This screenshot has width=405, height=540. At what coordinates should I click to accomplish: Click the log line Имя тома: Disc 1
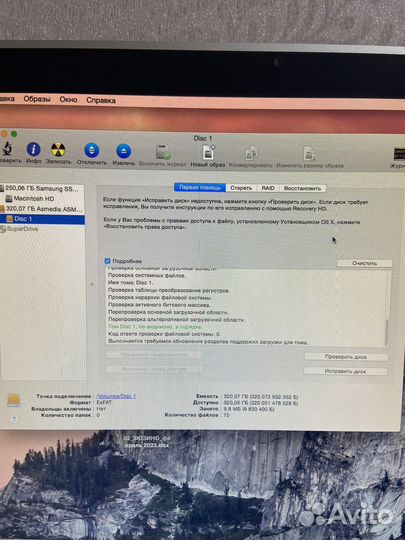[x=131, y=283]
